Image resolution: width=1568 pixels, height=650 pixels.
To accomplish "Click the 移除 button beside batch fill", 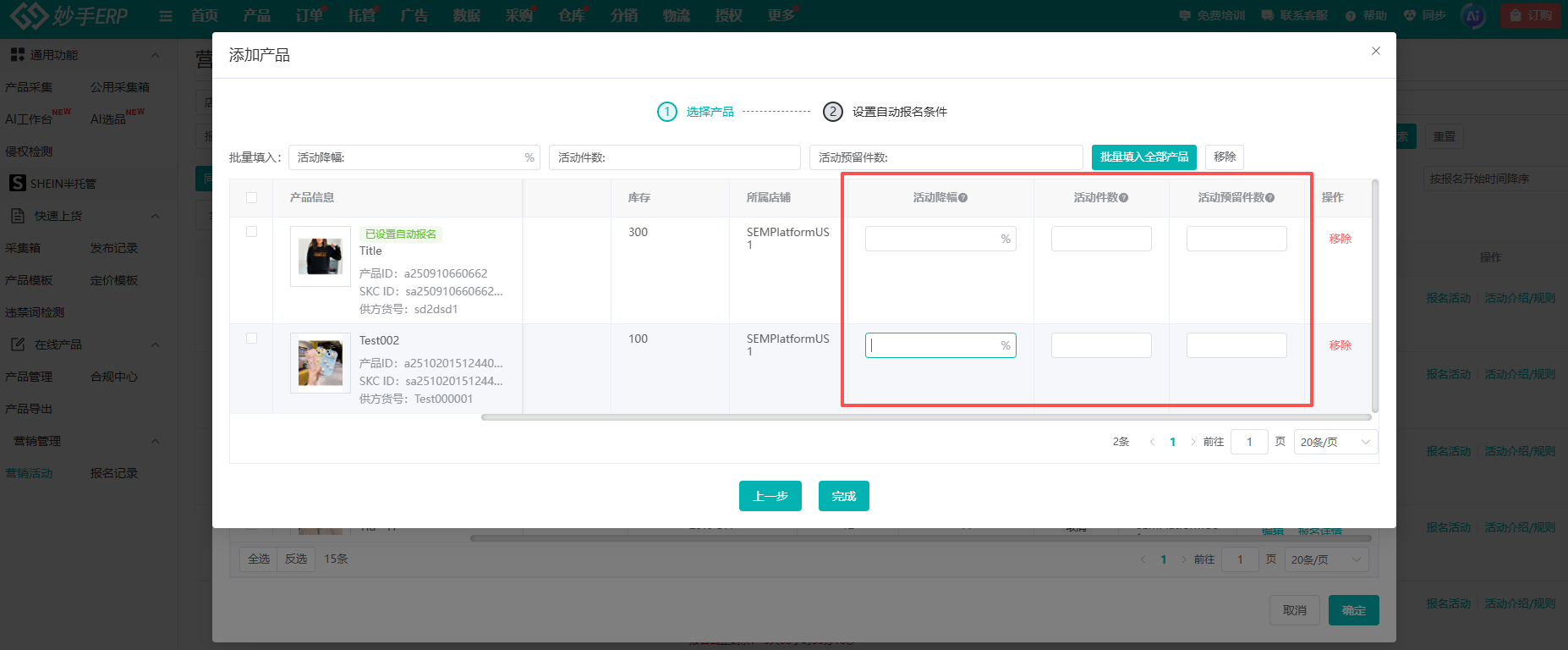I will pos(1225,157).
